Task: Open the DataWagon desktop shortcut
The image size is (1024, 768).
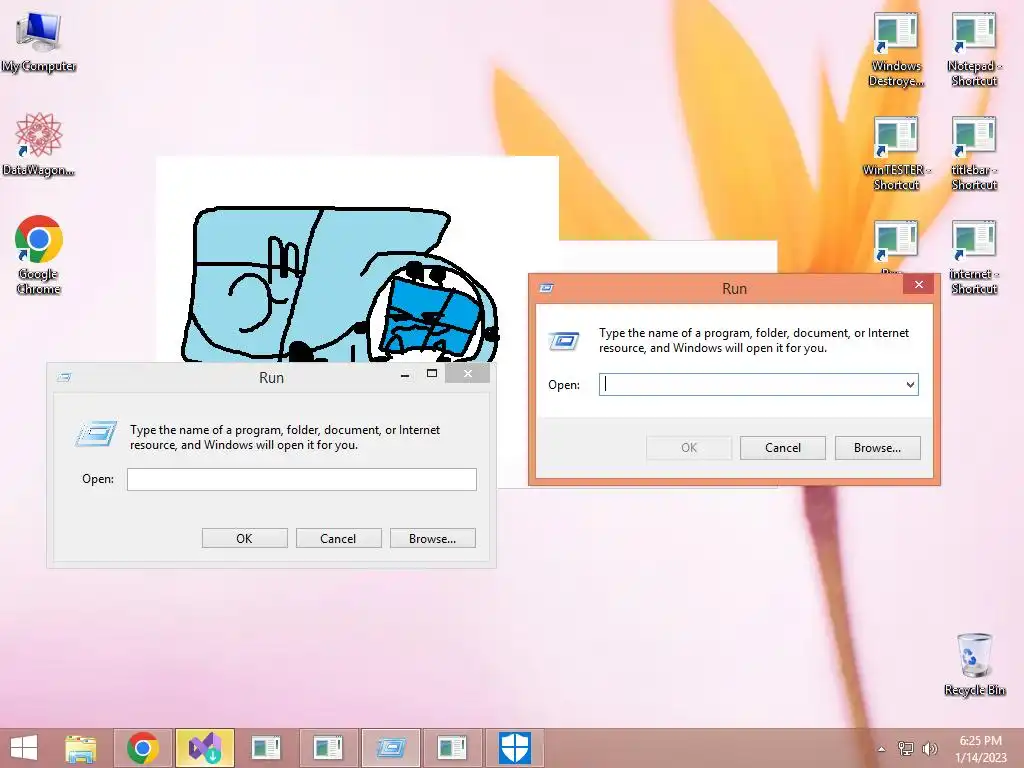Action: [39, 144]
